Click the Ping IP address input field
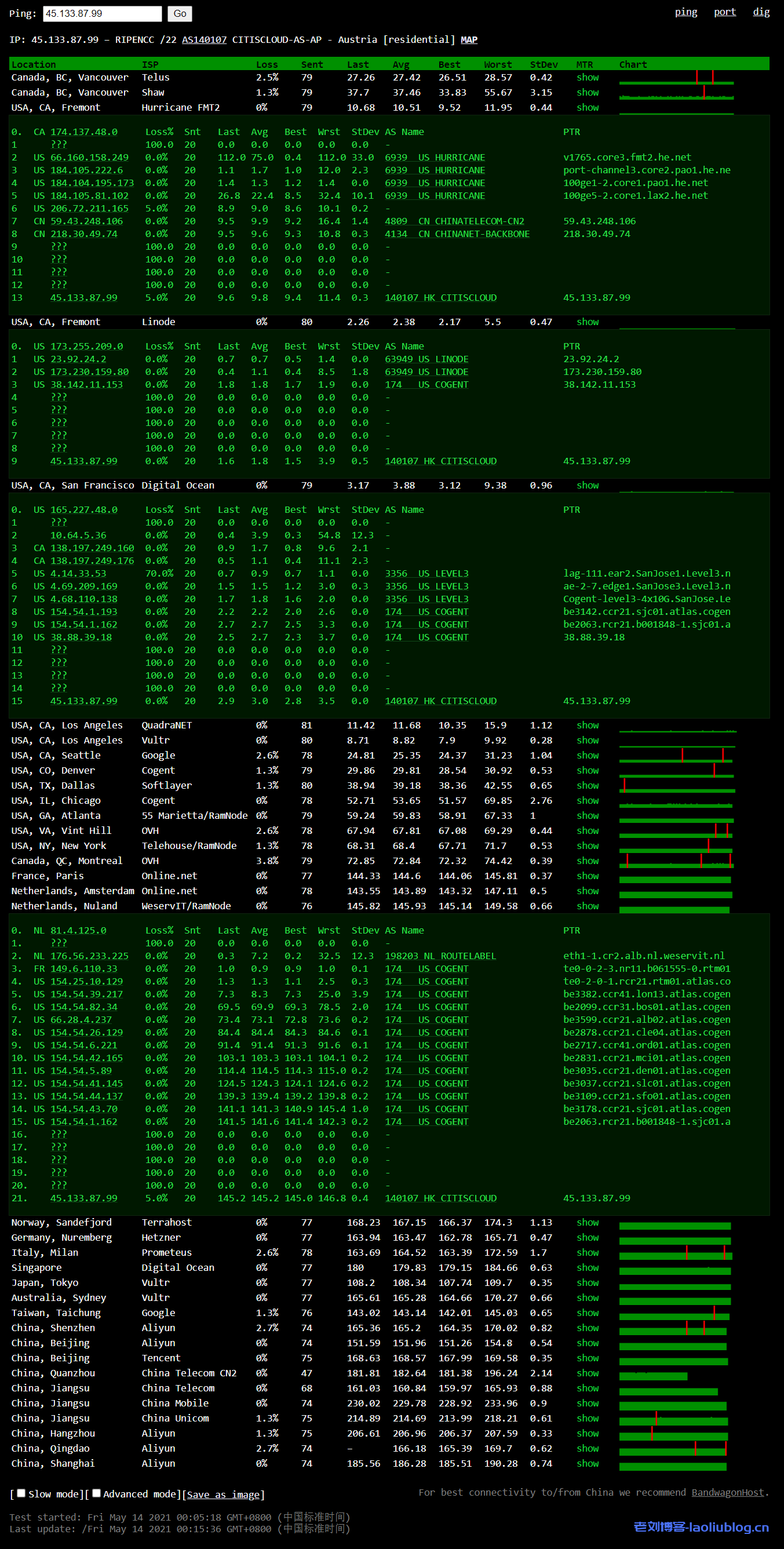This screenshot has width=784, height=1549. 102,13
